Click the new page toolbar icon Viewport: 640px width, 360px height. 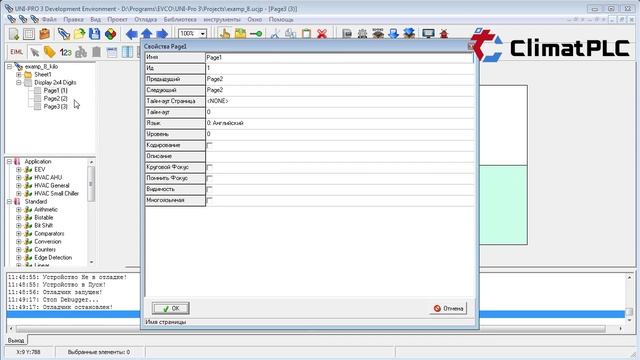[14, 34]
